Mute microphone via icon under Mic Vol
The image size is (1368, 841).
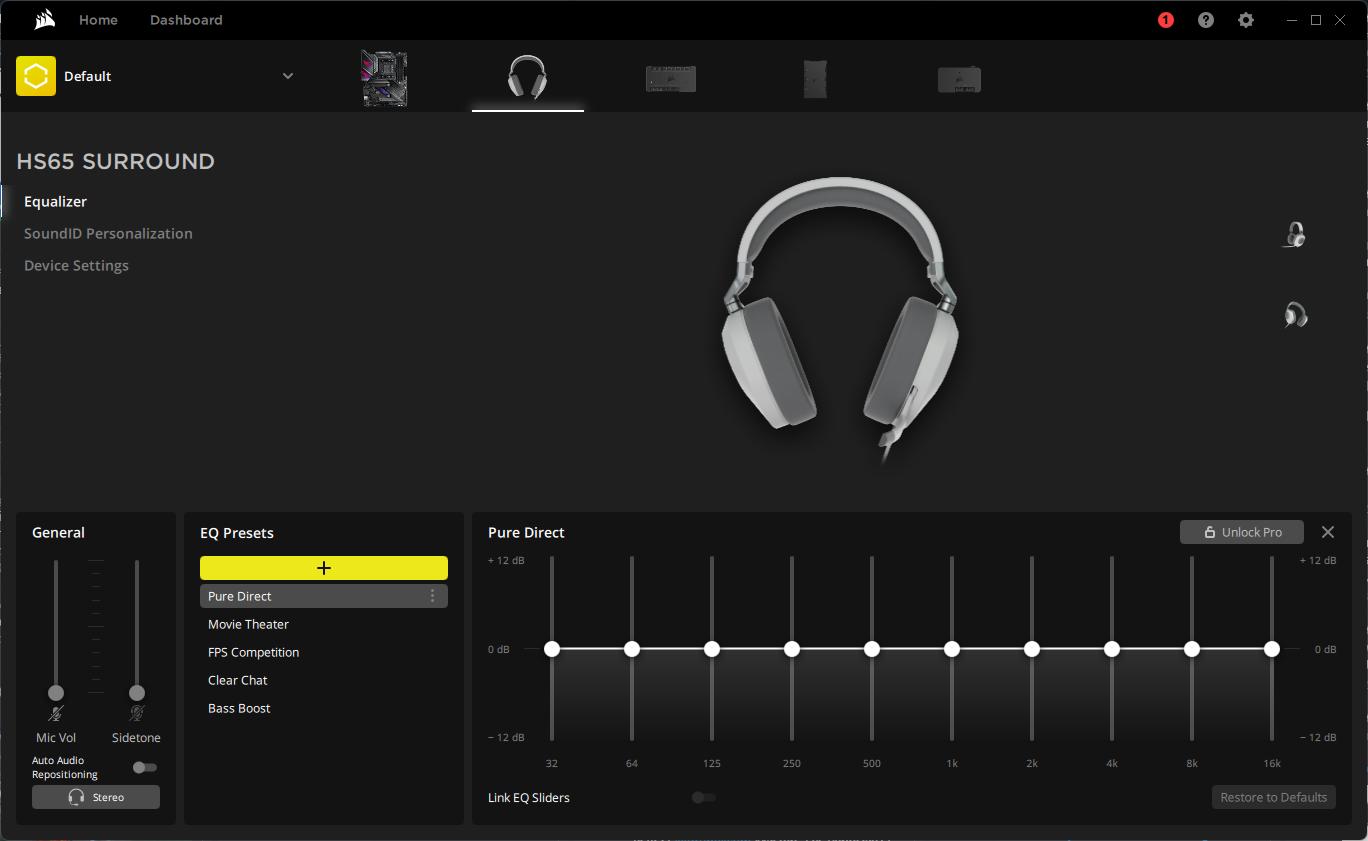[56, 713]
